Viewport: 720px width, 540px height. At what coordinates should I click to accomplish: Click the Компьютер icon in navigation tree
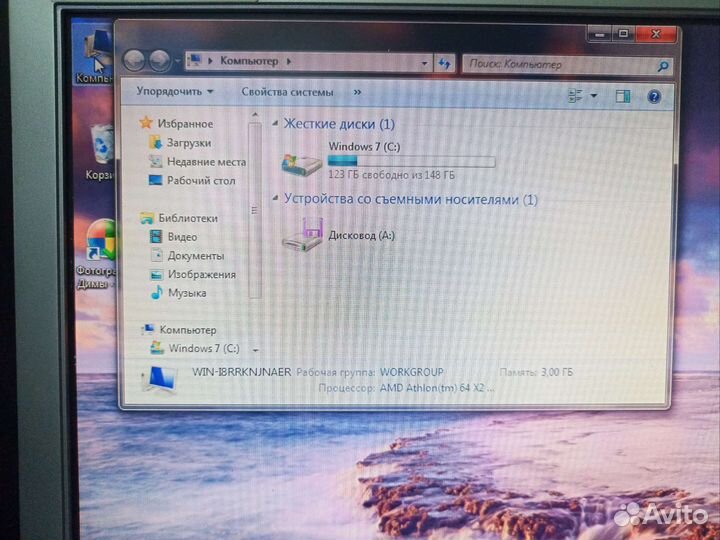pos(147,329)
